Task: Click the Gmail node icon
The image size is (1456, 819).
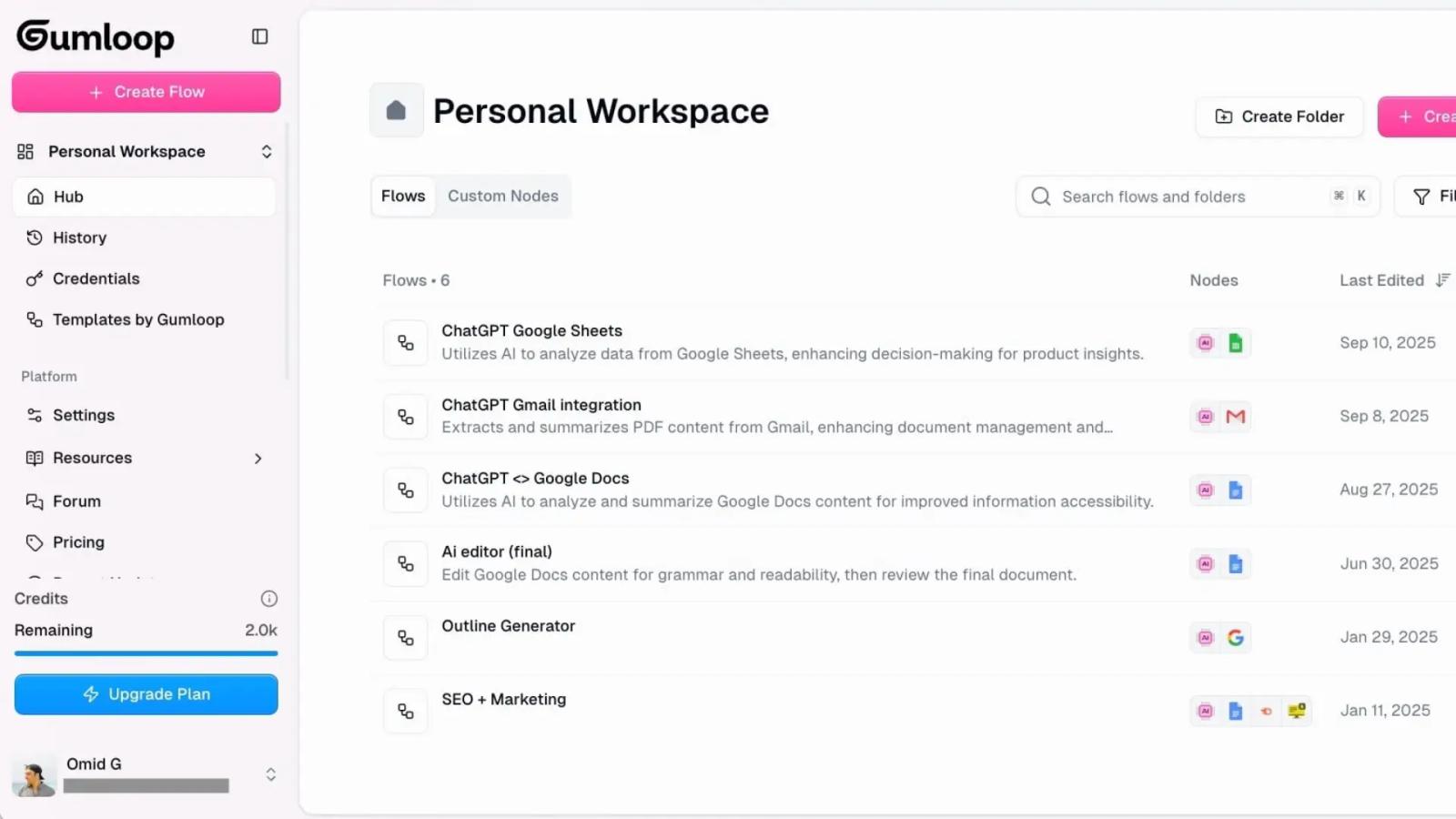Action: (1236, 417)
